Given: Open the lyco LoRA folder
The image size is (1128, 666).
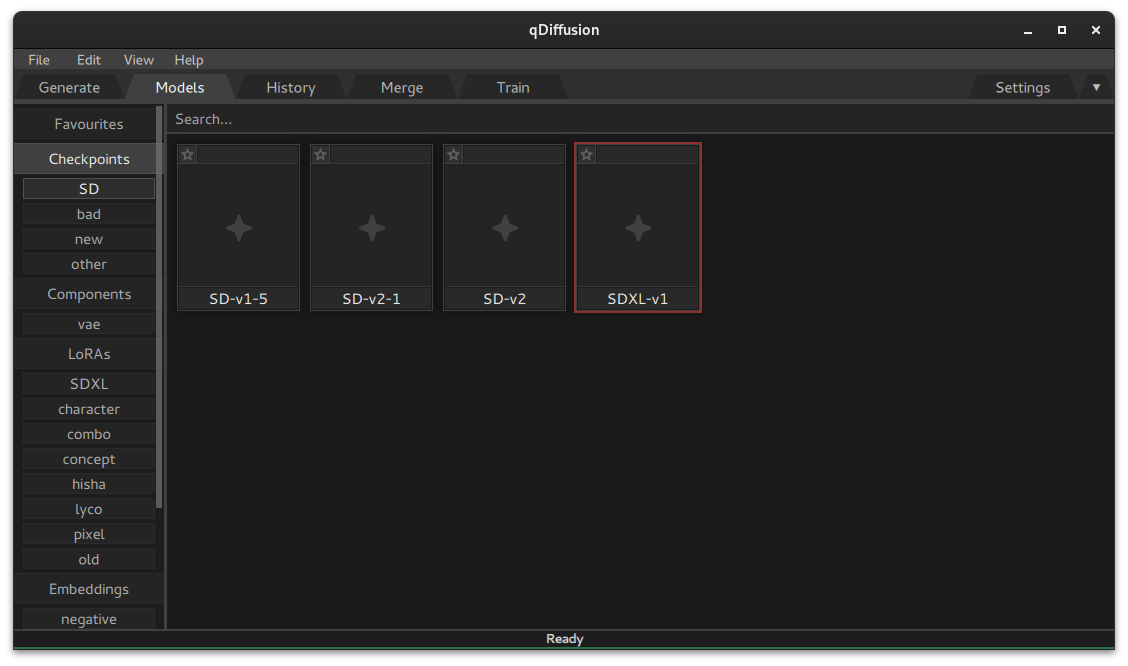Looking at the screenshot, I should [88, 510].
